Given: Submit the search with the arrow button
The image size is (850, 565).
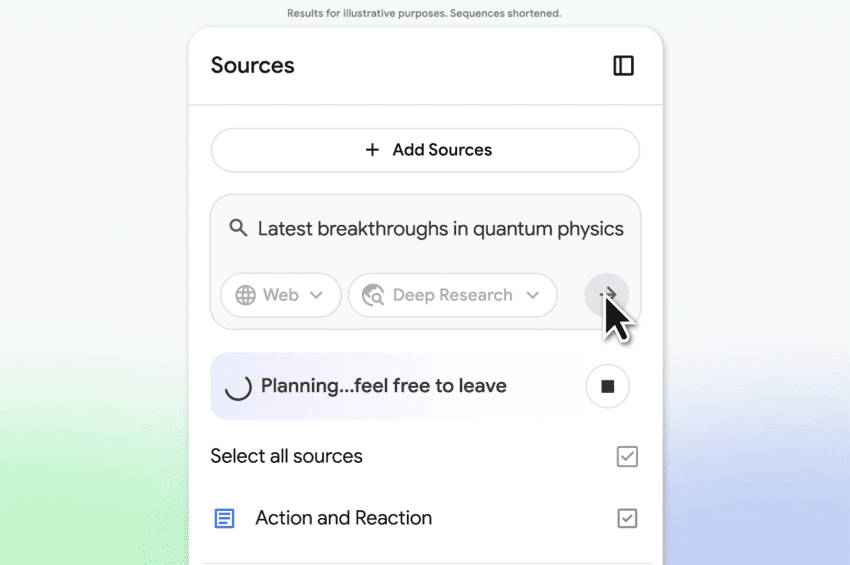Looking at the screenshot, I should (x=607, y=295).
